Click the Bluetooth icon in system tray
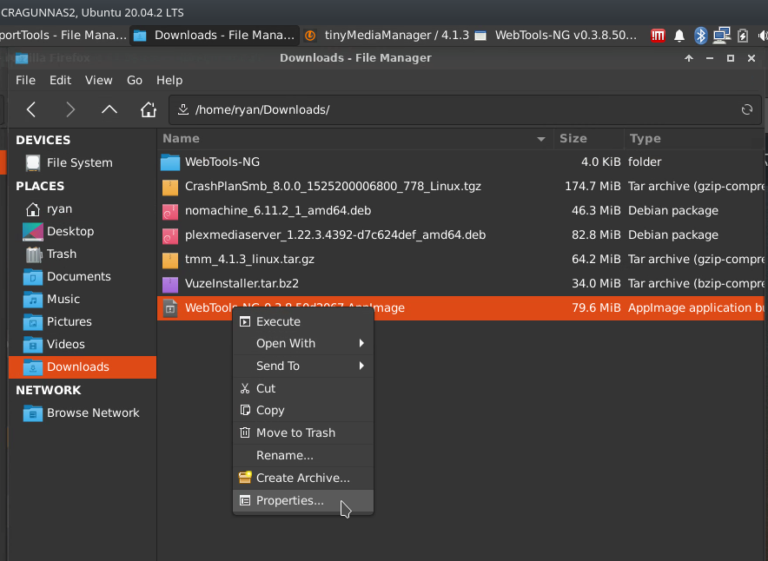The image size is (768, 561). click(700, 35)
